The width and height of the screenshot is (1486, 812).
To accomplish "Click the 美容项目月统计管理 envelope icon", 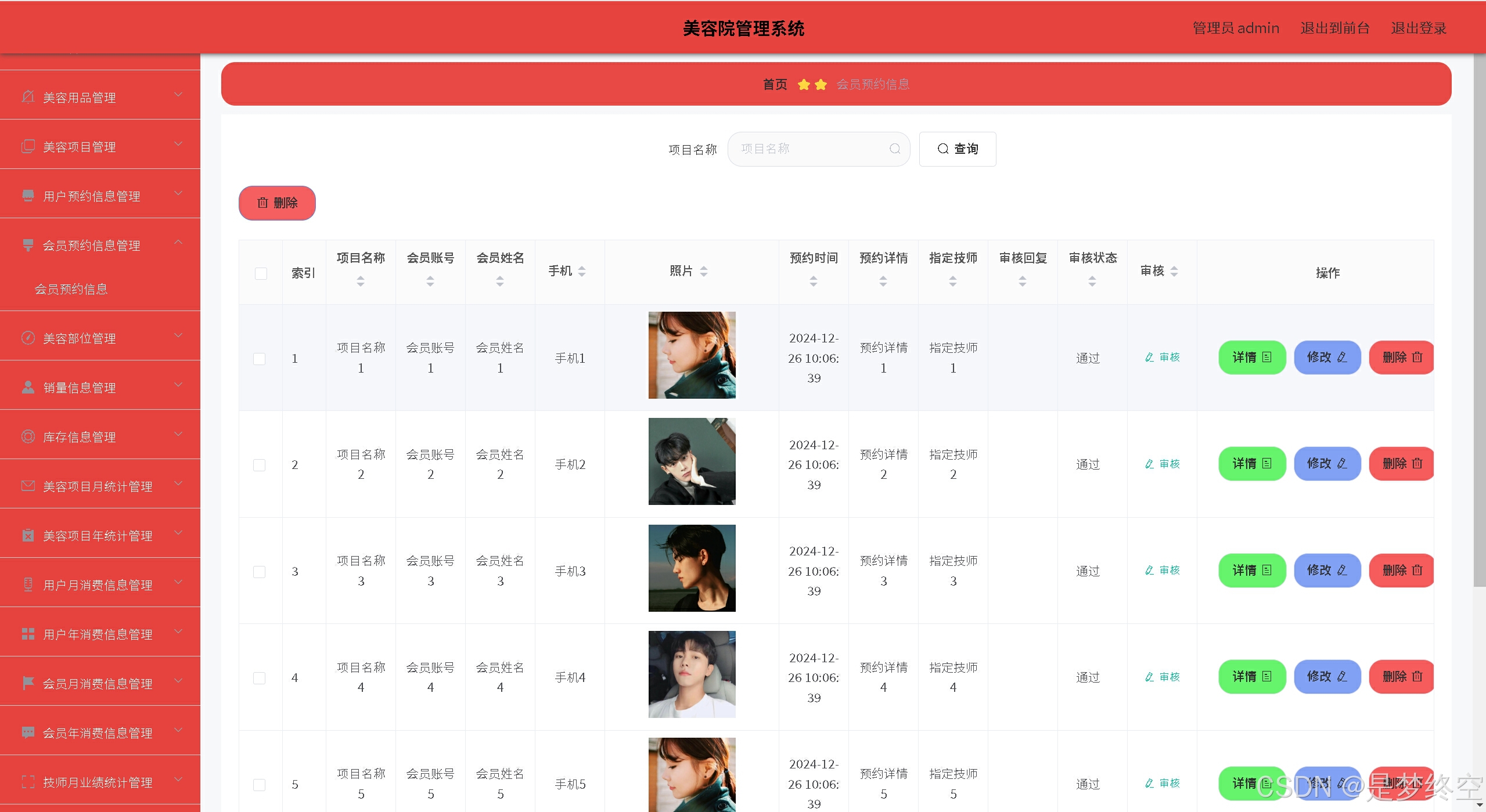I will click(x=28, y=486).
